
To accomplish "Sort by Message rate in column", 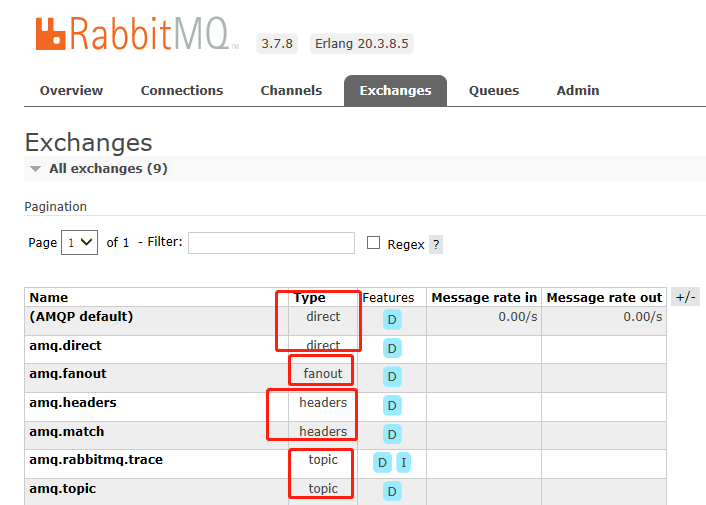I will tap(484, 298).
